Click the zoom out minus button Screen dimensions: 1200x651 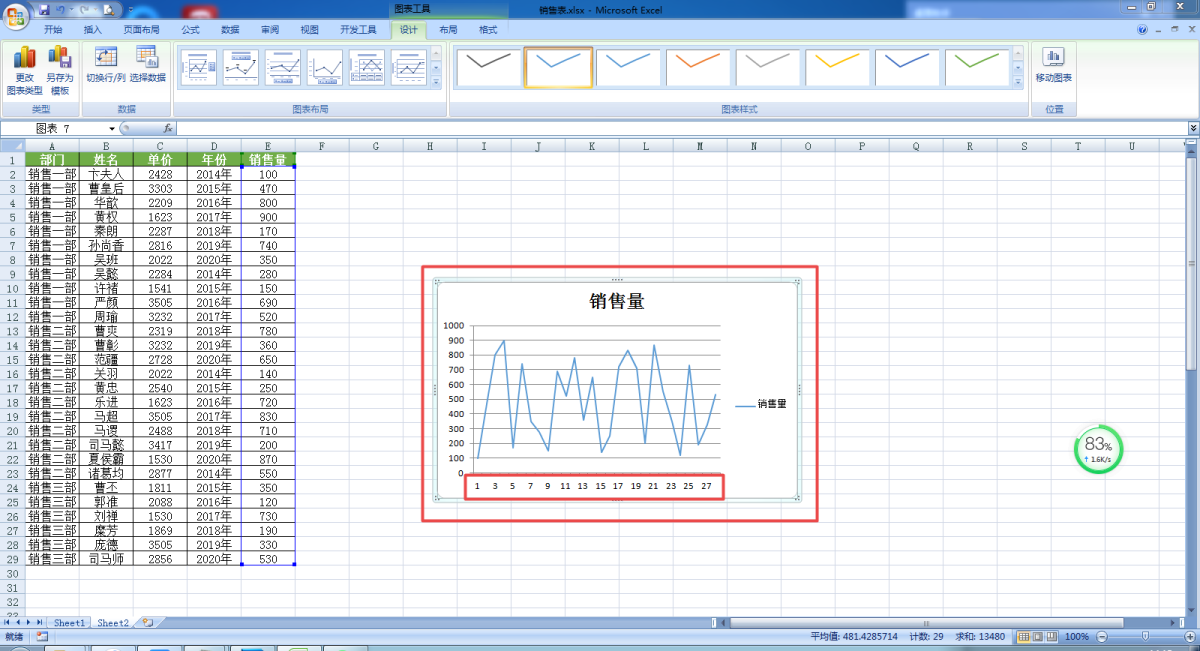[1101, 637]
